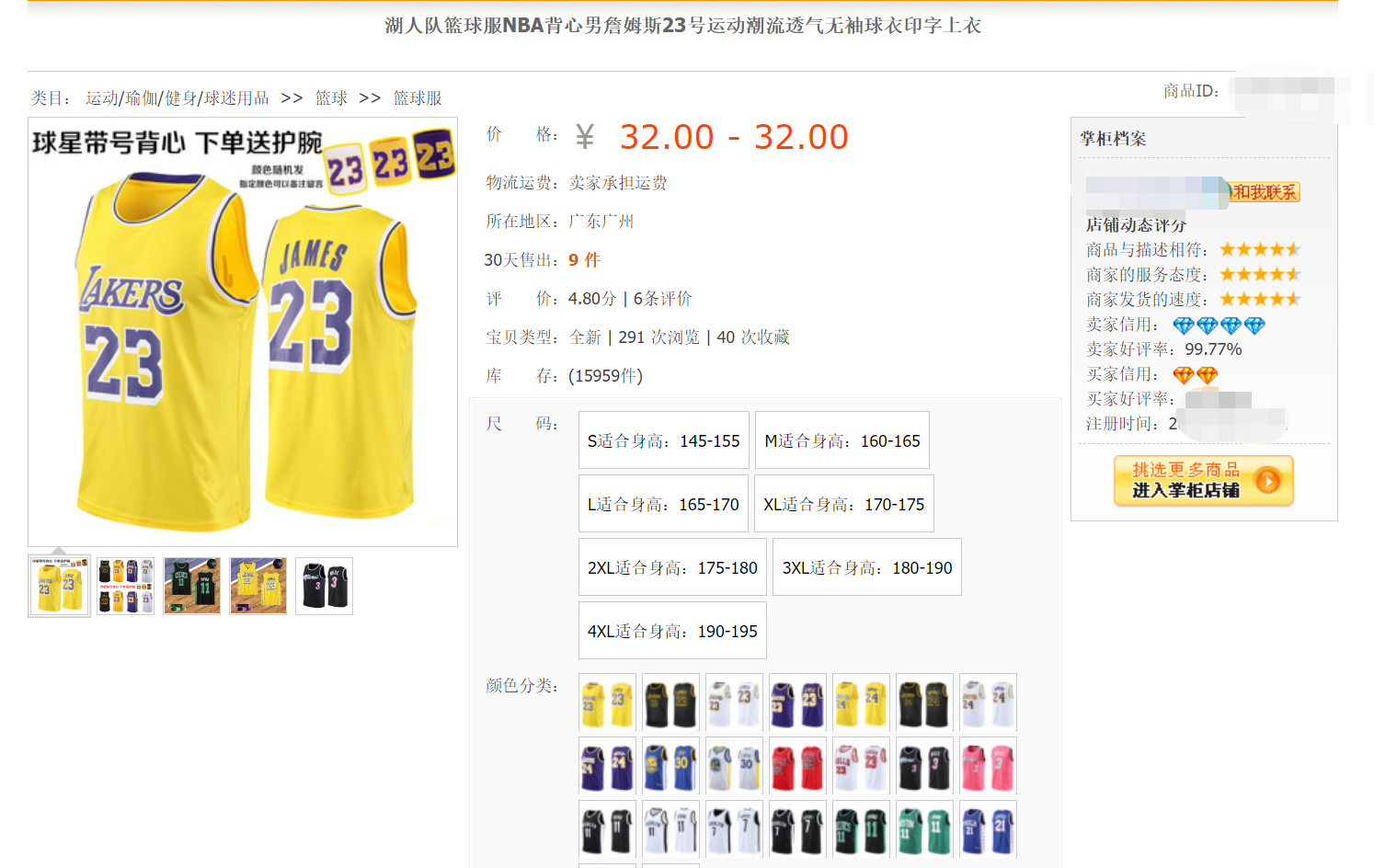Screen dimensions: 1374x868
Task: Choose white Brooklyn 7 color option
Action: click(734, 829)
